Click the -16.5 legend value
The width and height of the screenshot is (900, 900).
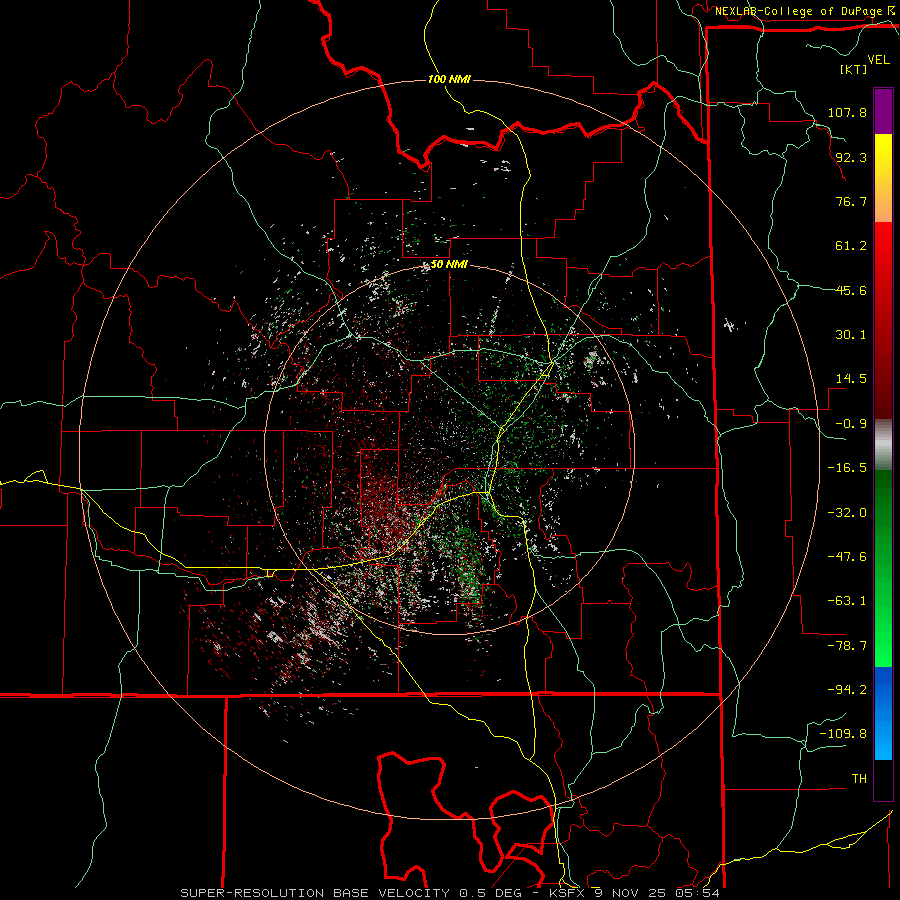pyautogui.click(x=847, y=468)
